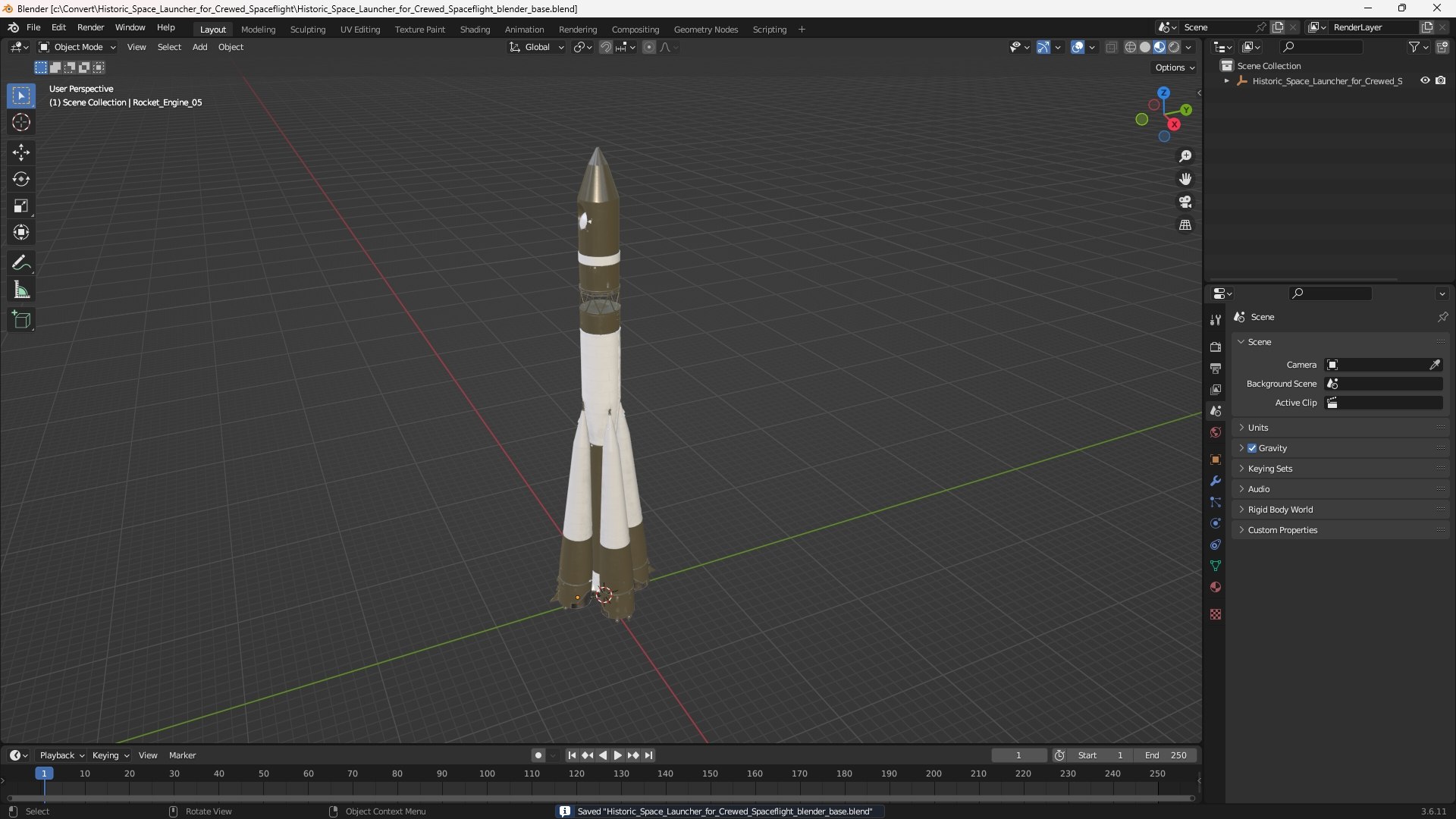Screen dimensions: 1456x819
Task: Pick the Rotate tool
Action: [x=21, y=179]
